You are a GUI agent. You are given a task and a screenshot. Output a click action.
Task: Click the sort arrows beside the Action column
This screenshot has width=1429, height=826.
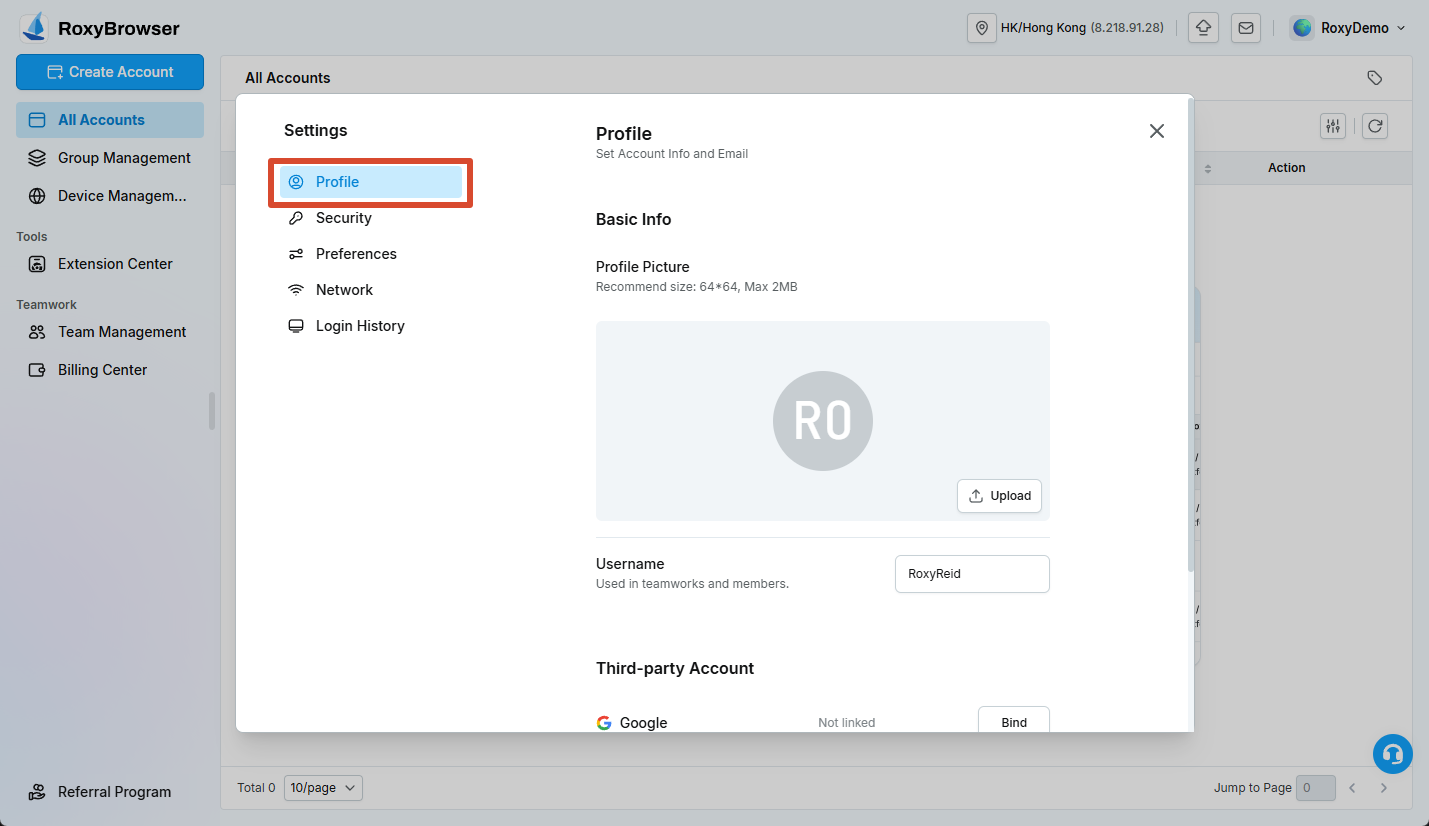coord(1207,169)
